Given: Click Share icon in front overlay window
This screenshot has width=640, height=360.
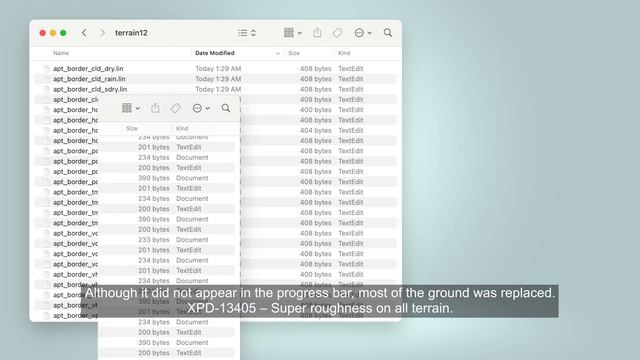Looking at the screenshot, I should pyautogui.click(x=155, y=108).
